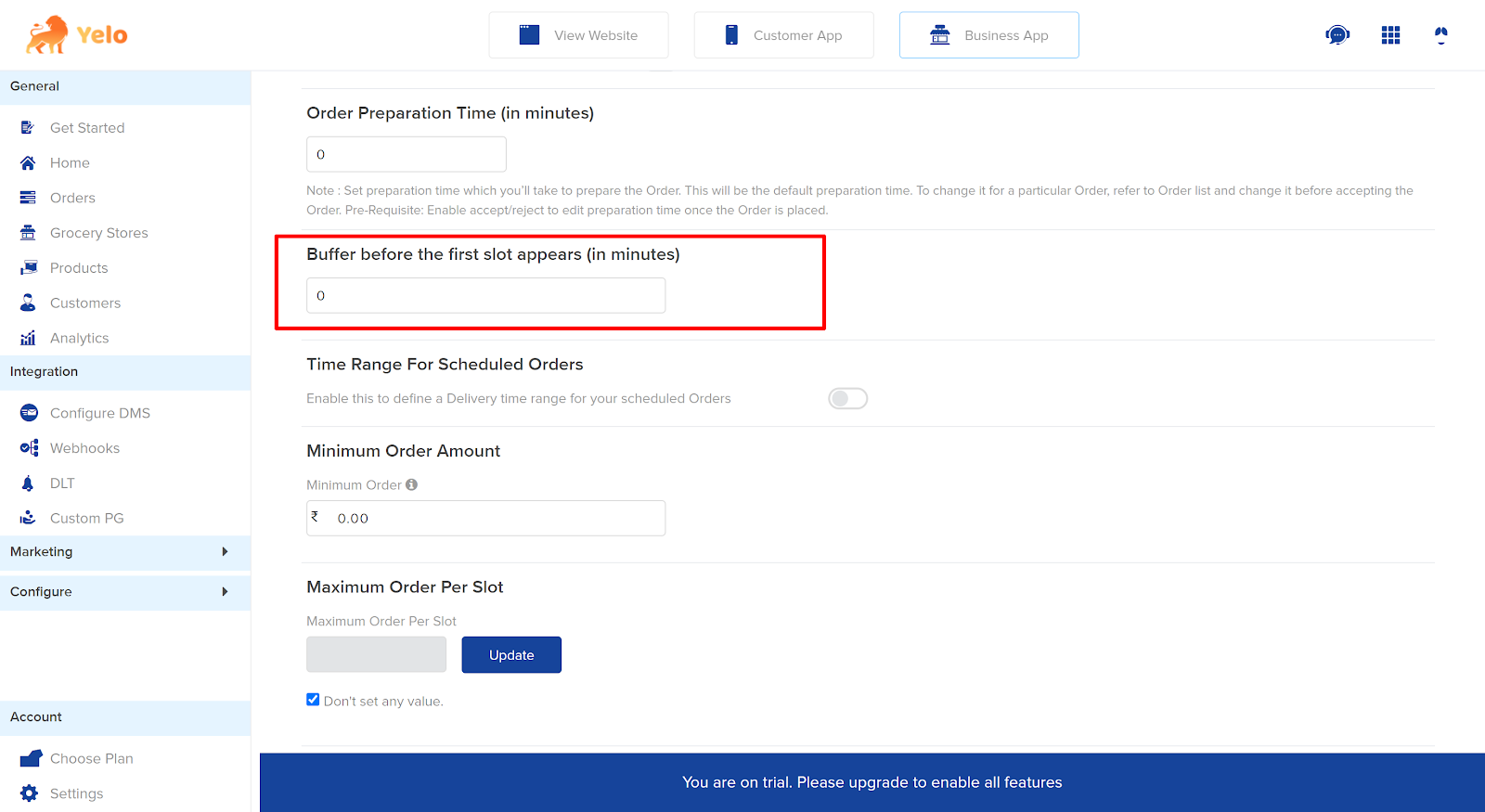Viewport: 1485px width, 812px height.
Task: Click the Yelo lion logo
Action: 46,35
